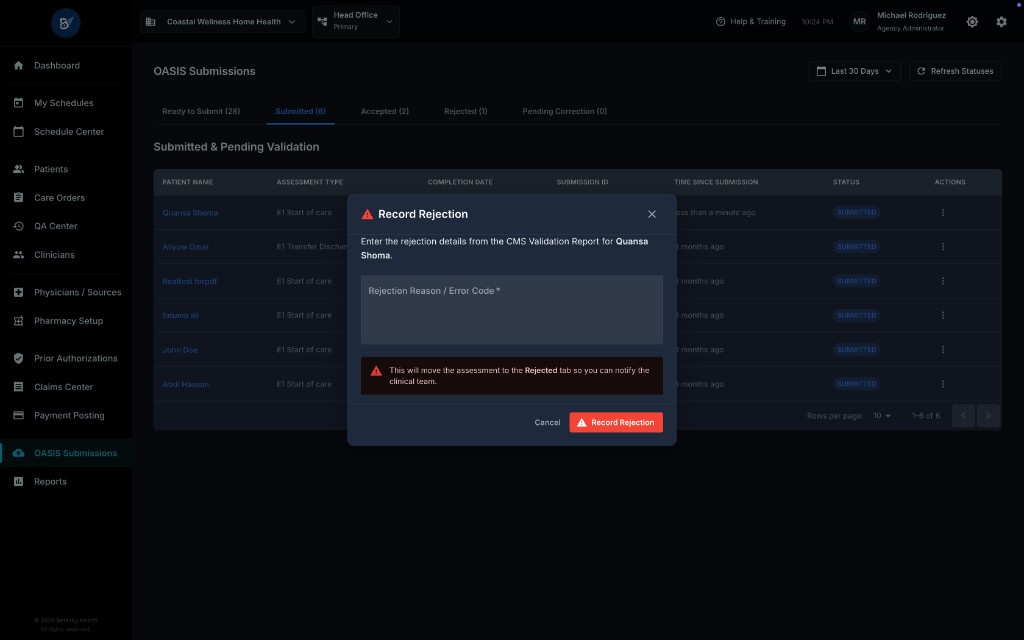The height and width of the screenshot is (640, 1024).
Task: Open patient Aliyow Omar link
Action: (x=185, y=247)
